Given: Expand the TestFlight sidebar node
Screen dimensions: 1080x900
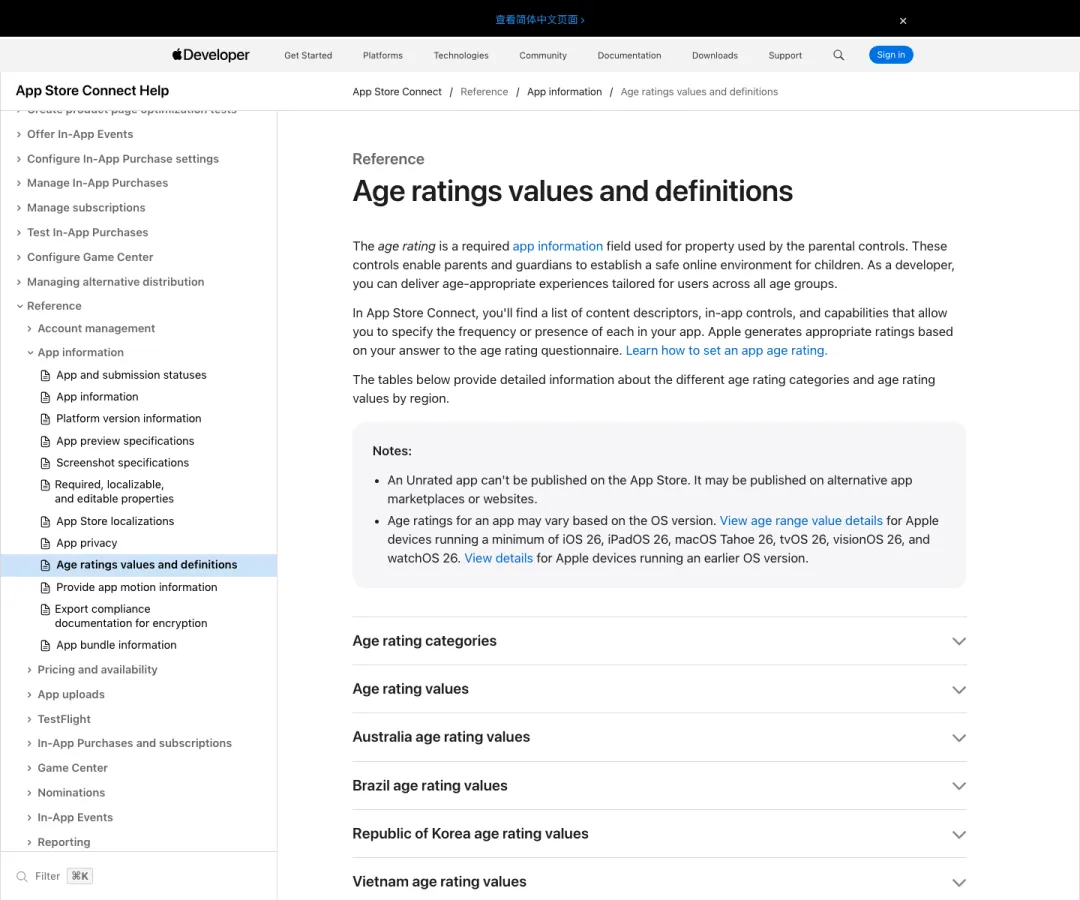Looking at the screenshot, I should coord(30,720).
